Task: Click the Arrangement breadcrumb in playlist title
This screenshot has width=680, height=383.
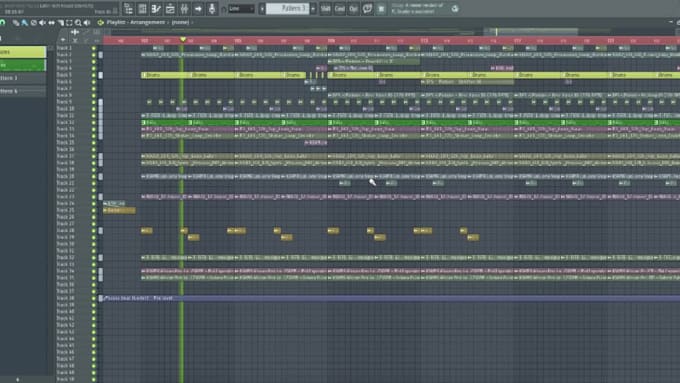Action: pos(147,23)
